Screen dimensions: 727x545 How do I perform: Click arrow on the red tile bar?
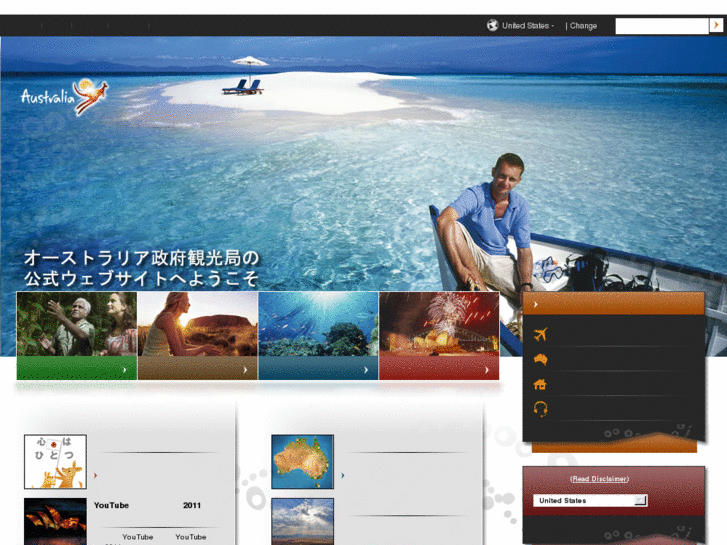(x=487, y=370)
